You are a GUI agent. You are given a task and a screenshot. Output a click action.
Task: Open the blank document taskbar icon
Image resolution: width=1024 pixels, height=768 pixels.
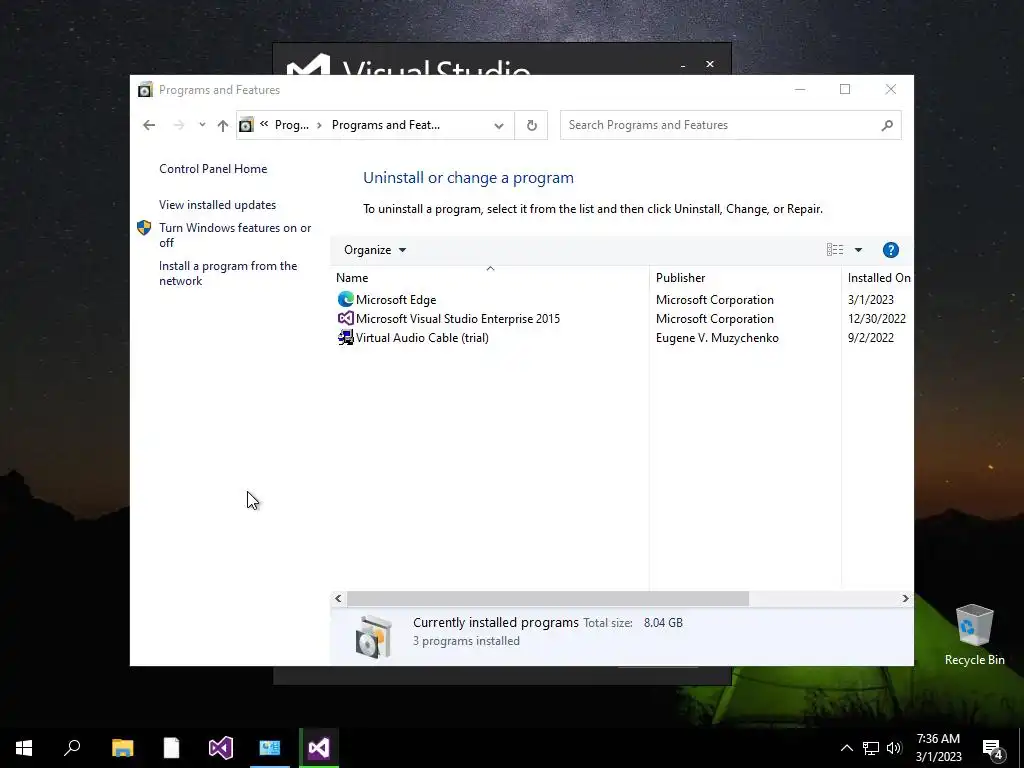172,748
